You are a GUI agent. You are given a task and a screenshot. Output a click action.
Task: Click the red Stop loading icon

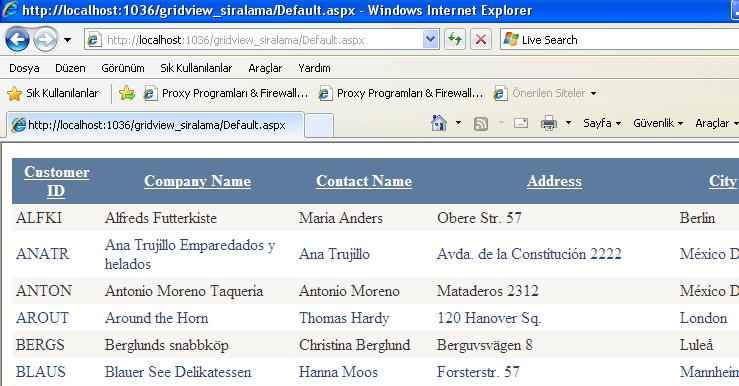(x=481, y=40)
